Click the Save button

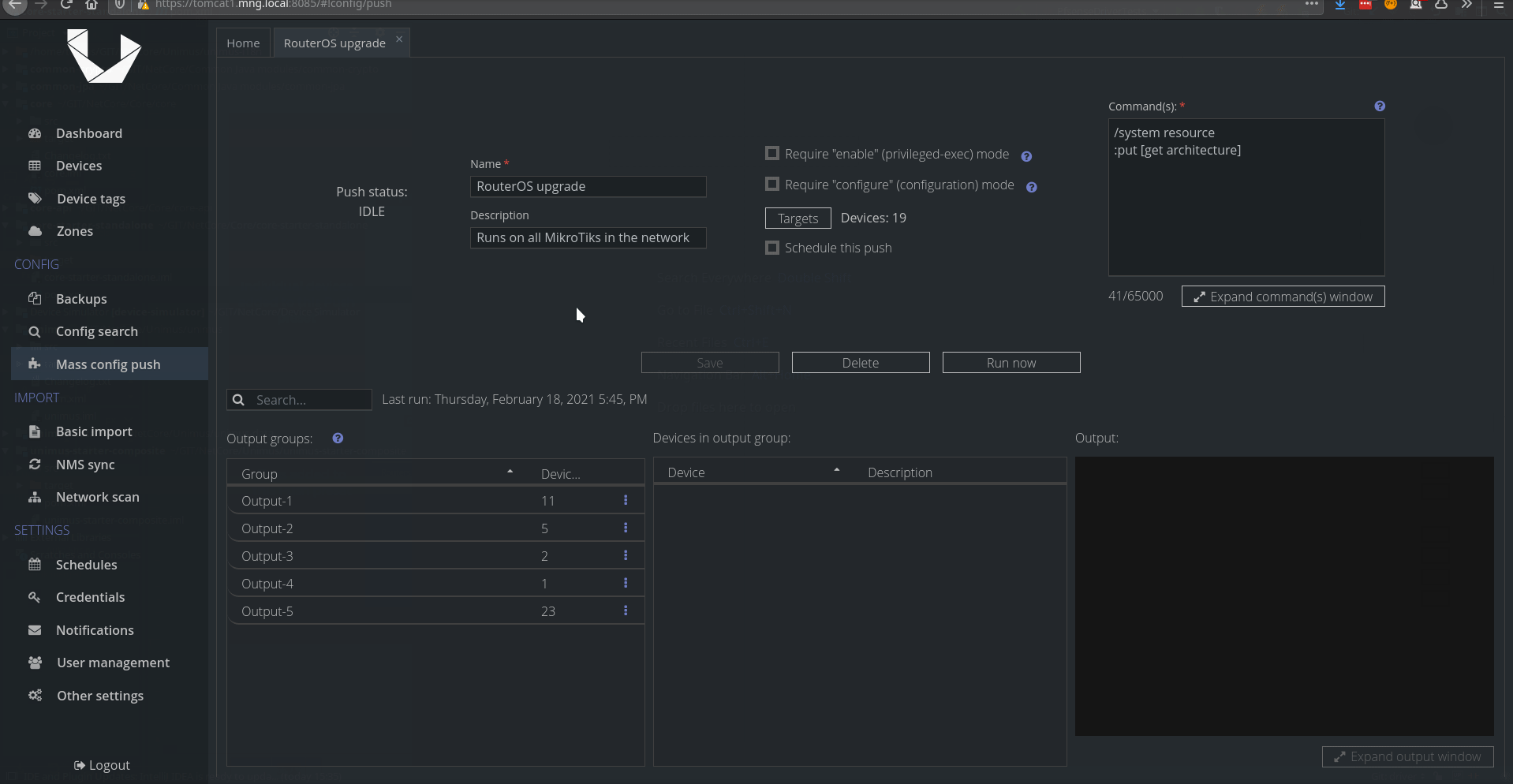click(x=710, y=363)
